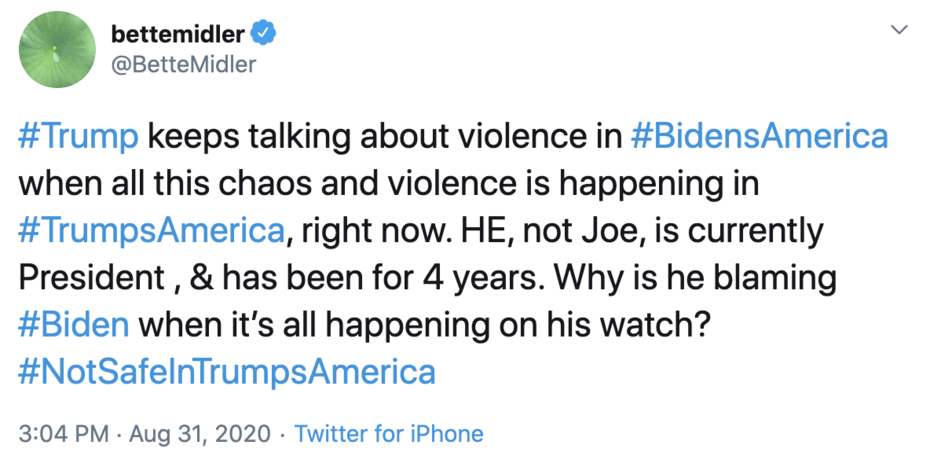Viewport: 930px width, 456px height.
Task: Follow the #TrumpsAmerica hashtag link
Action: (x=151, y=231)
